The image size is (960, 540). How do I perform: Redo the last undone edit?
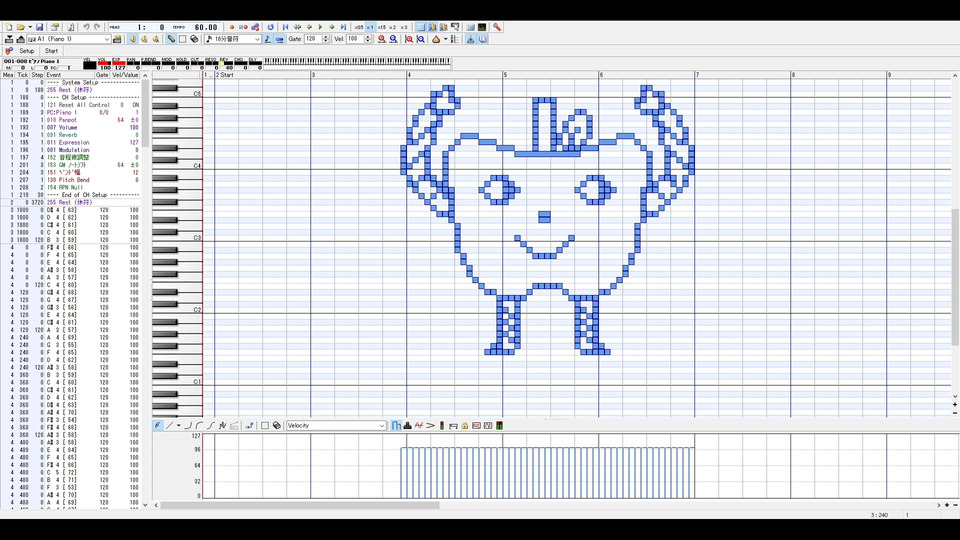coord(97,27)
